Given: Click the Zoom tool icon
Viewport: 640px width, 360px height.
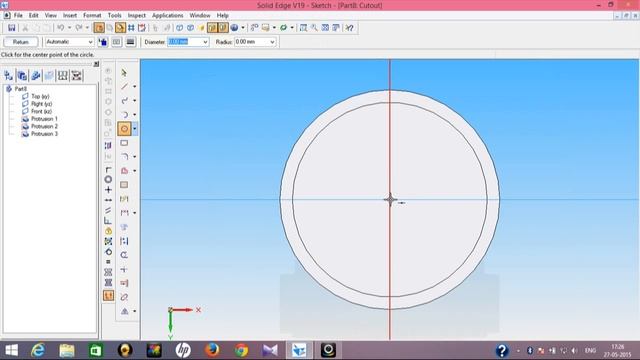Looking at the screenshot, I should coord(314,28).
